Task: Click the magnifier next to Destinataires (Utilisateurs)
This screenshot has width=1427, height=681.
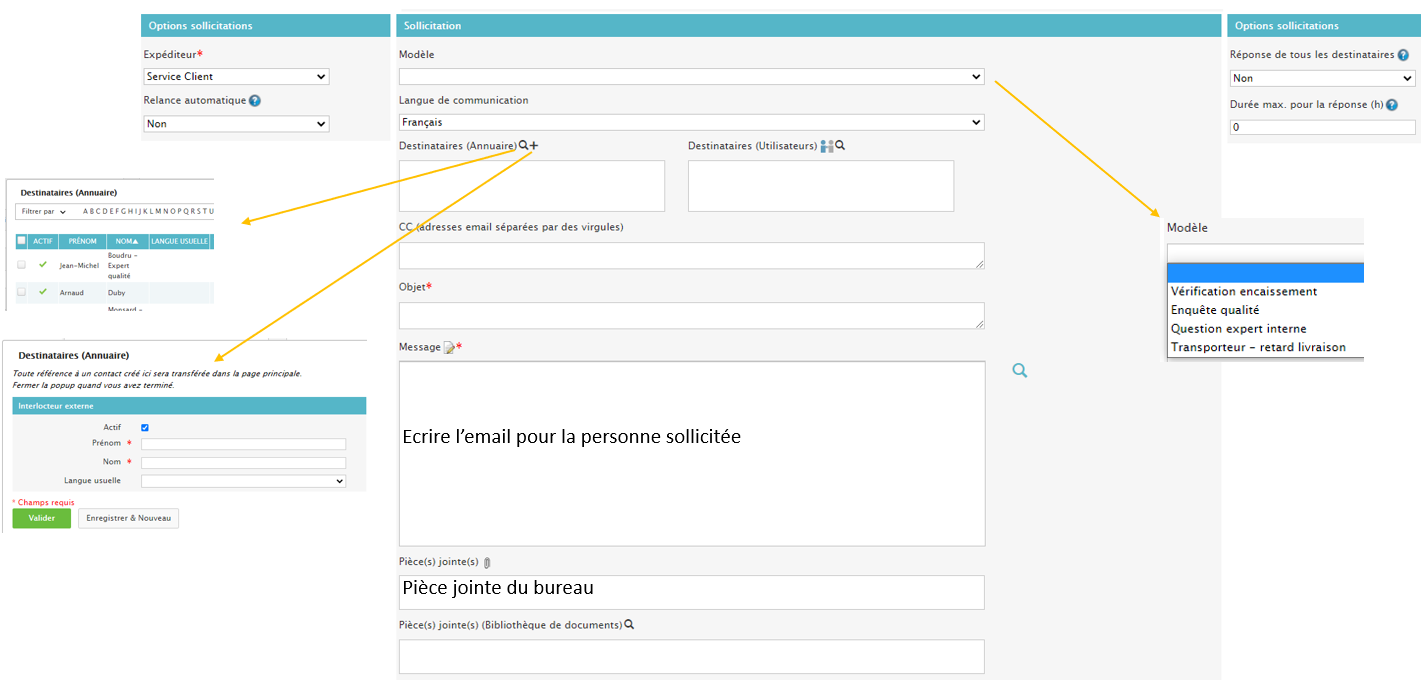Action: 840,146
